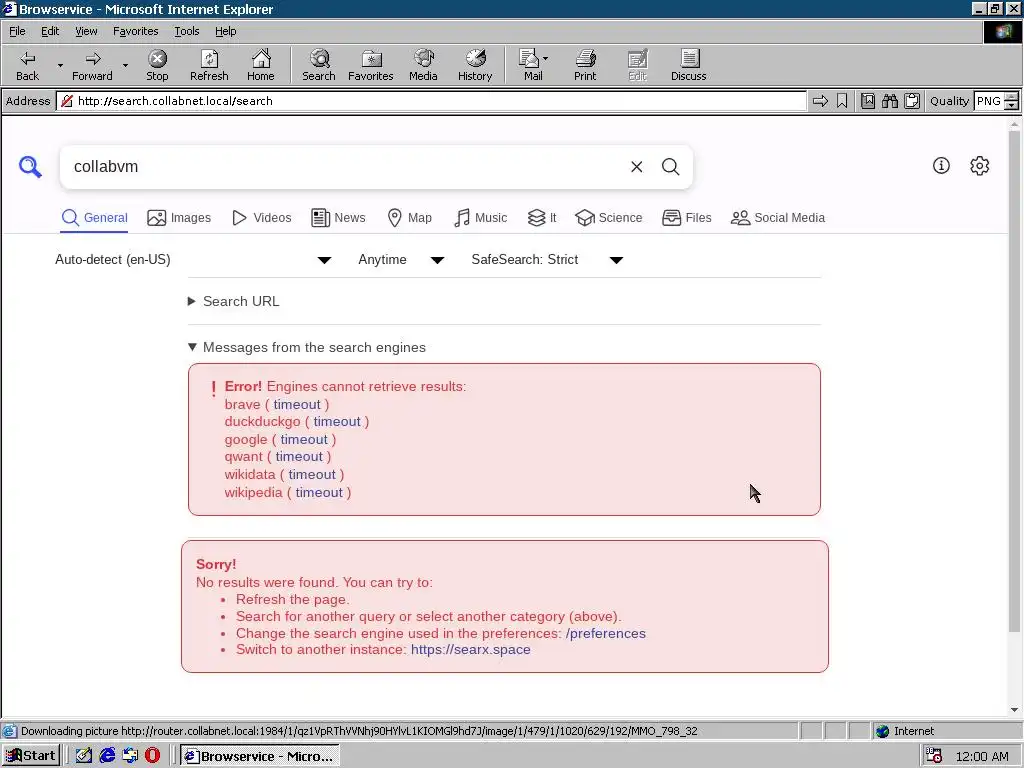1024x768 pixels.
Task: Clear the search query with X
Action: [637, 167]
